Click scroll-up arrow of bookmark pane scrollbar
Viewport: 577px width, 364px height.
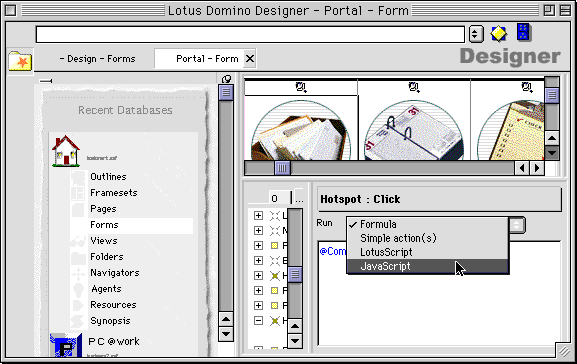point(226,319)
